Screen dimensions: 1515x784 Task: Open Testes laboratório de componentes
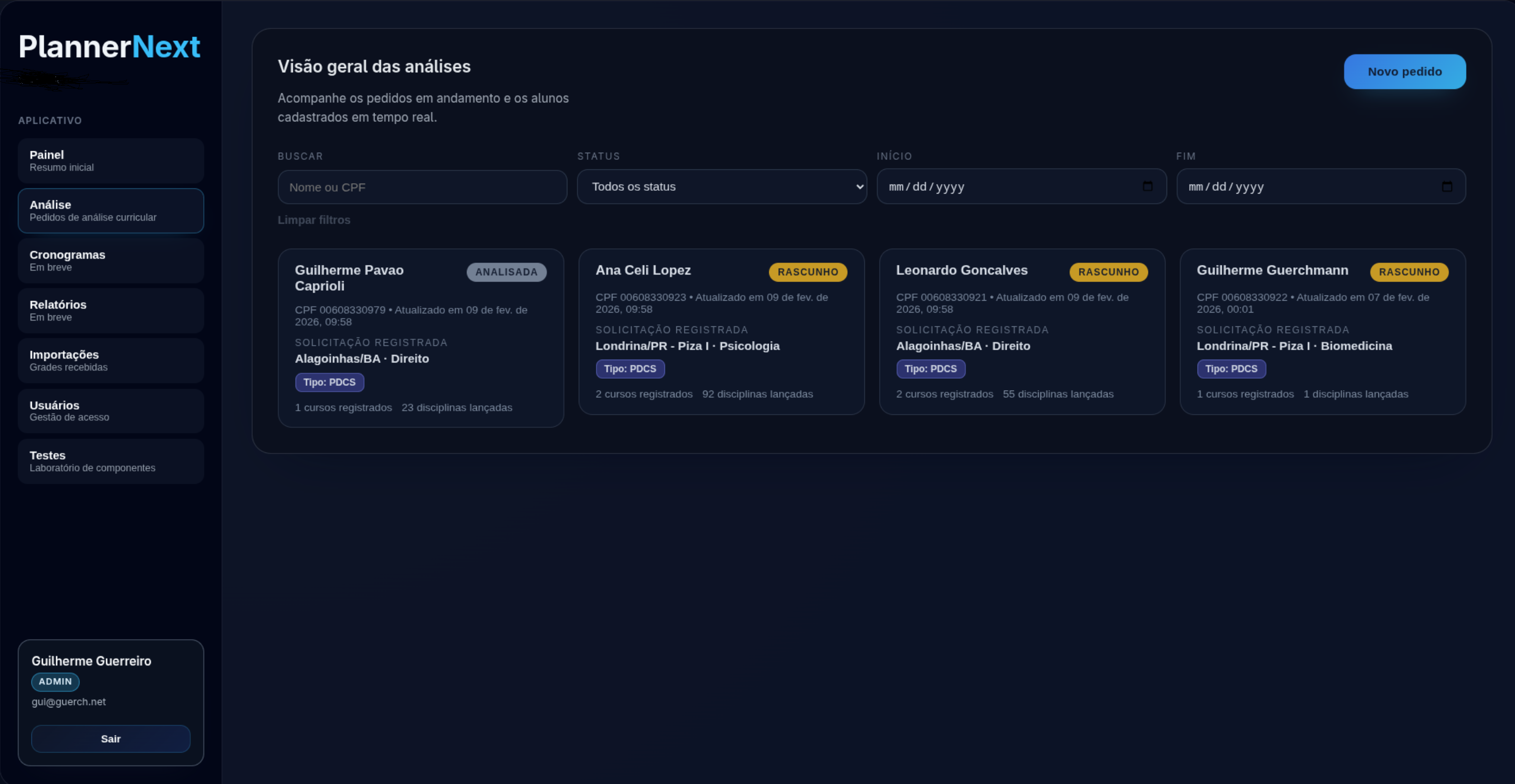[x=110, y=461]
